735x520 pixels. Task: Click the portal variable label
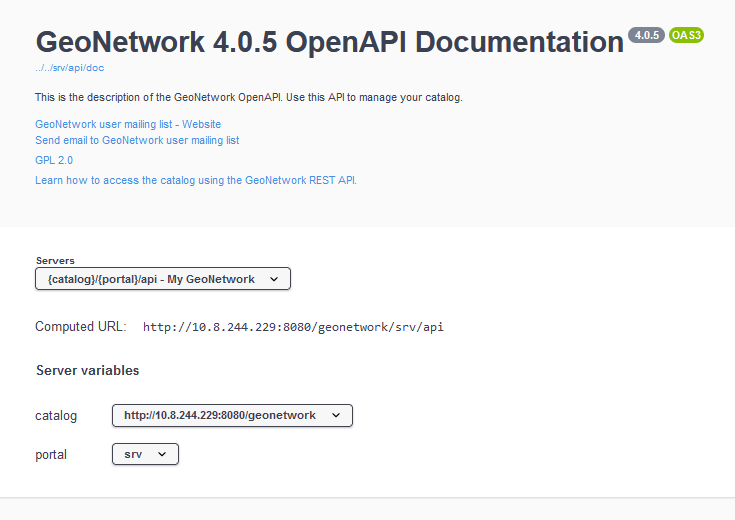[51, 455]
